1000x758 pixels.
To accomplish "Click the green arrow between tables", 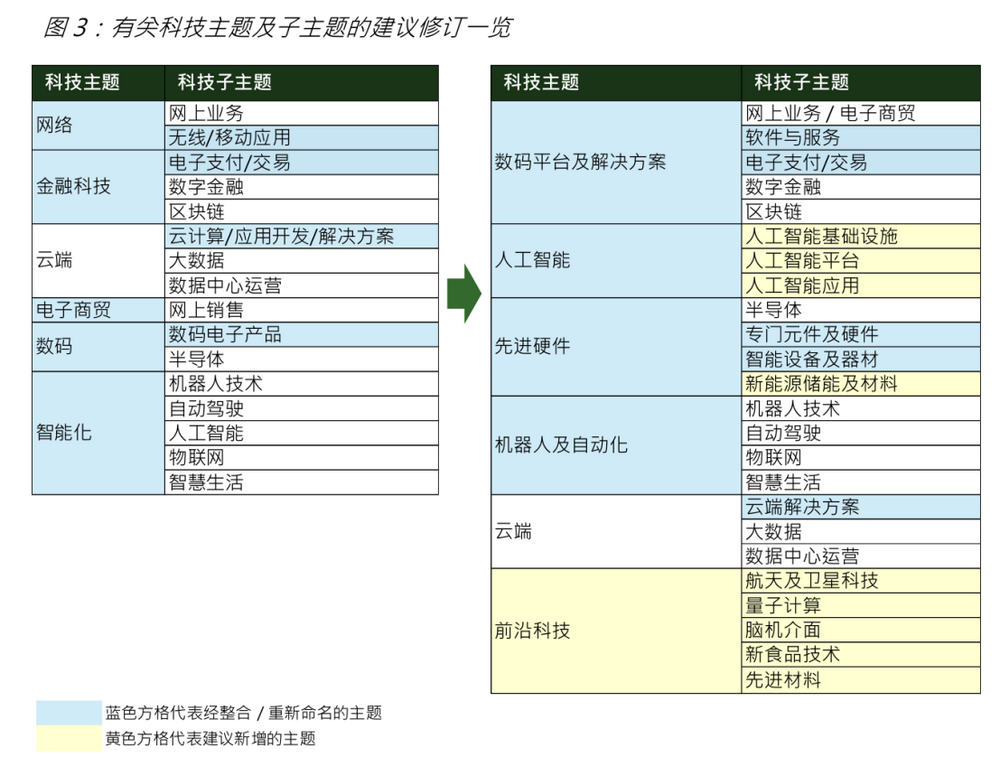I will 464,293.
